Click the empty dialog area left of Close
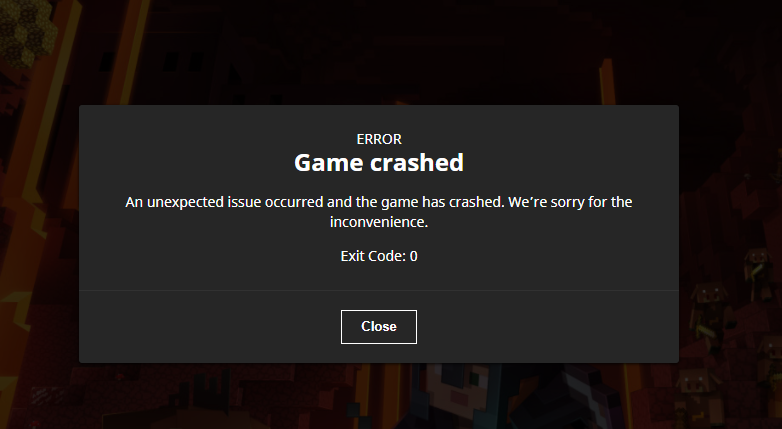The width and height of the screenshot is (782, 429). [x=209, y=327]
